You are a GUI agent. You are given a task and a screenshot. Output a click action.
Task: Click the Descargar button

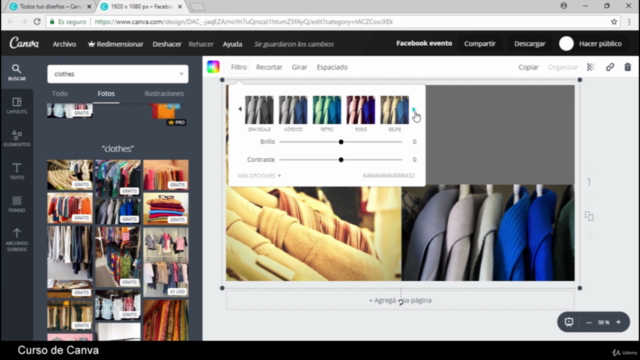(530, 44)
